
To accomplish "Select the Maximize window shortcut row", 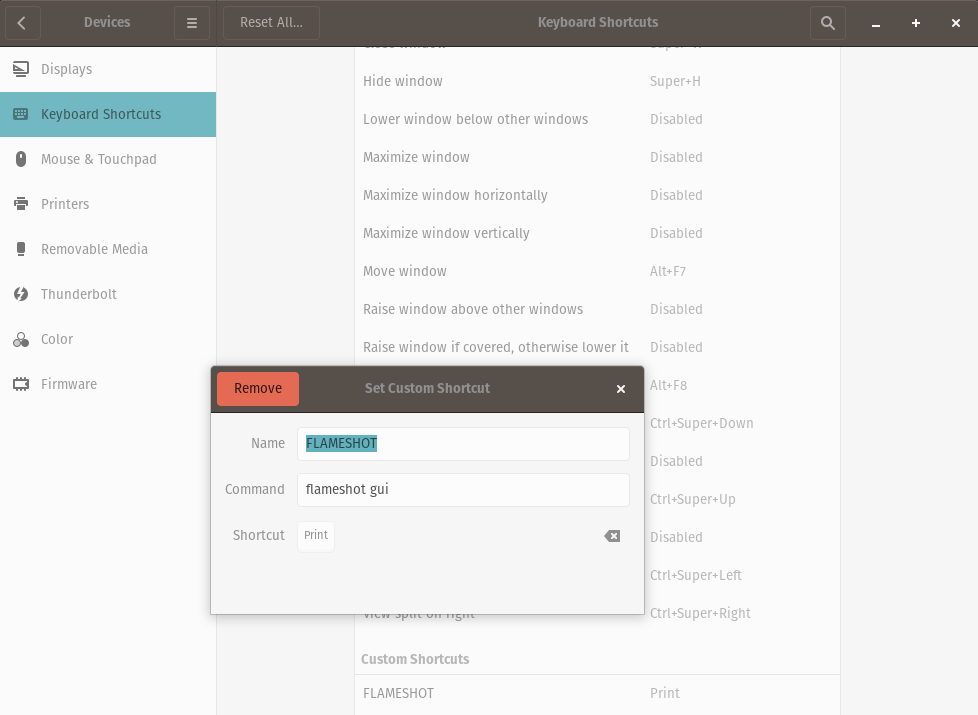I will pyautogui.click(x=598, y=157).
